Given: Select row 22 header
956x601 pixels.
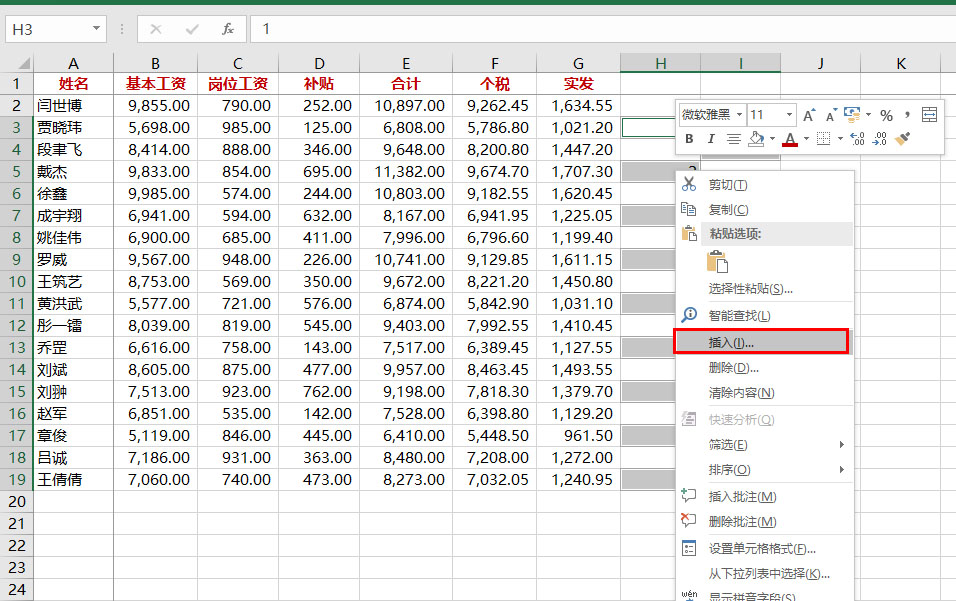Looking at the screenshot, I should 16,546.
